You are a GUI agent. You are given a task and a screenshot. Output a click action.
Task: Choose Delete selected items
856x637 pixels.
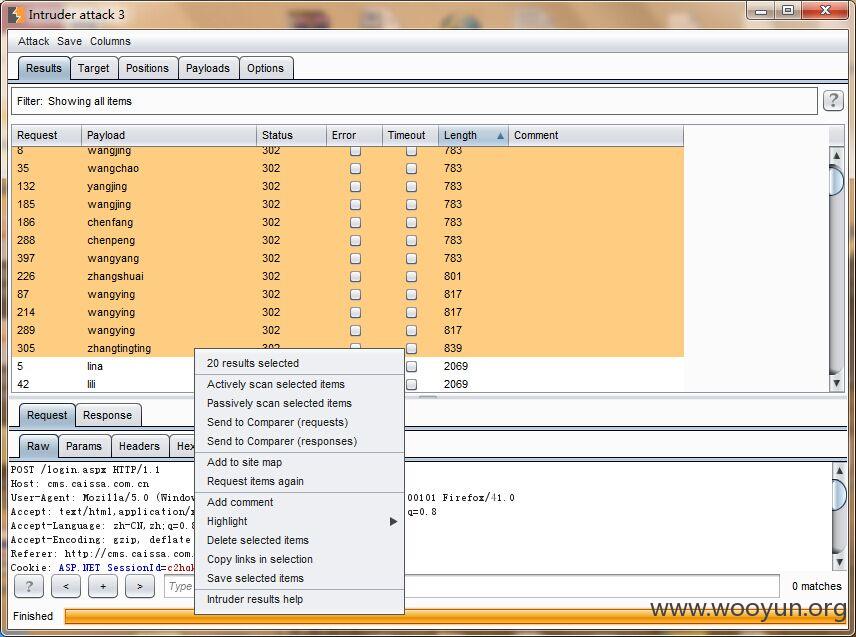pos(299,540)
